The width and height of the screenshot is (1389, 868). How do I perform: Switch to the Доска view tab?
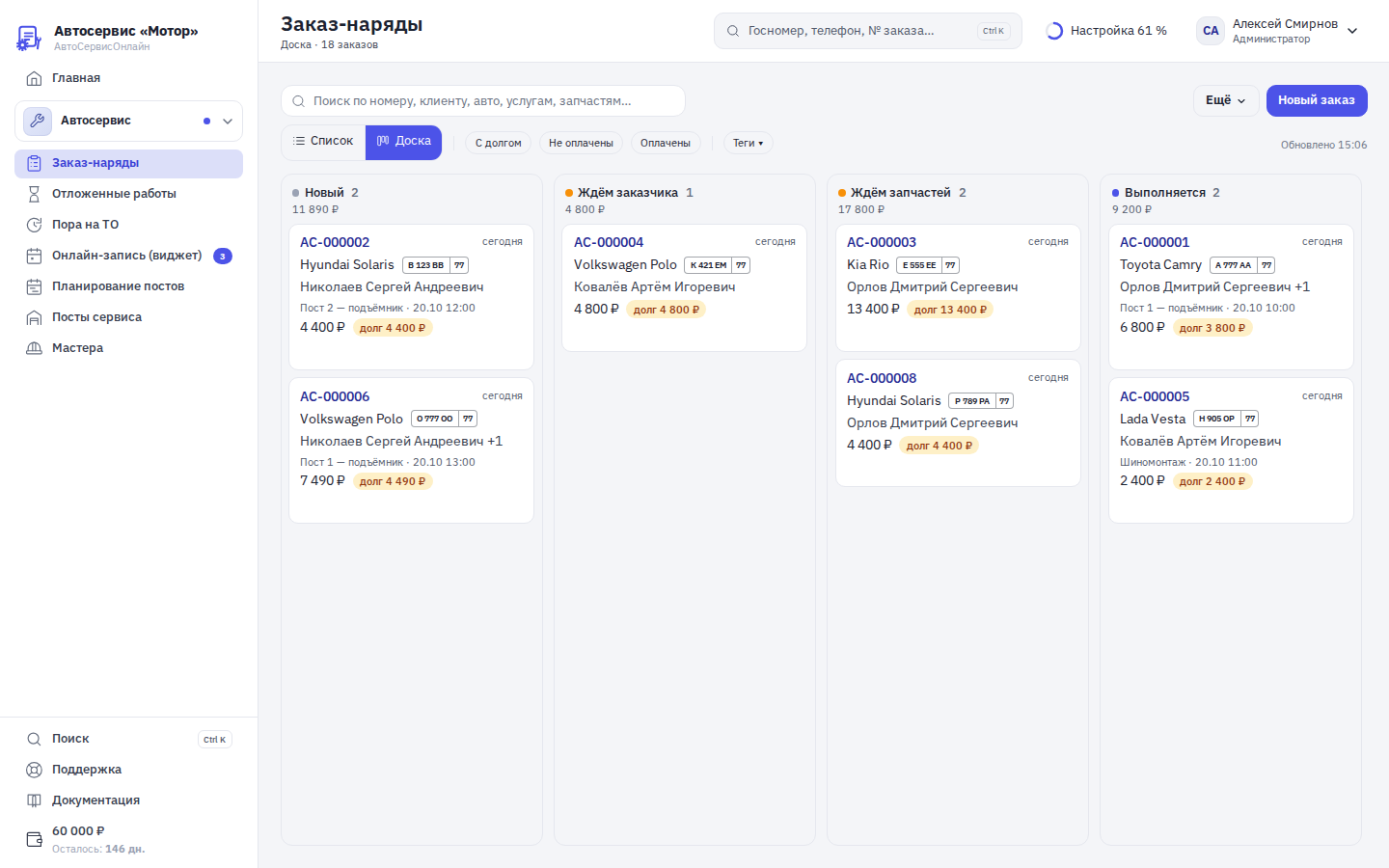click(403, 142)
